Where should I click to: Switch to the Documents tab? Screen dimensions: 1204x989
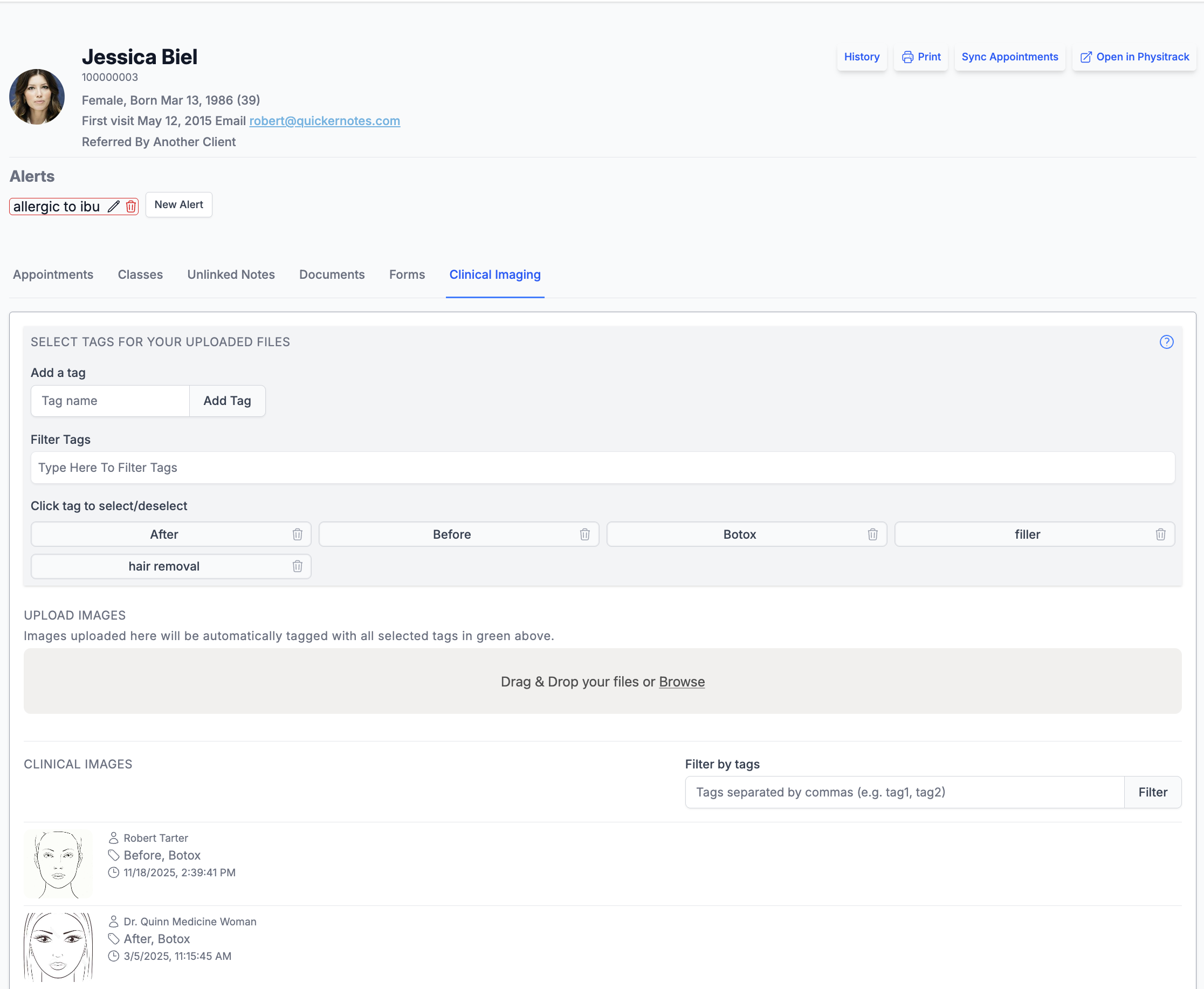[332, 274]
